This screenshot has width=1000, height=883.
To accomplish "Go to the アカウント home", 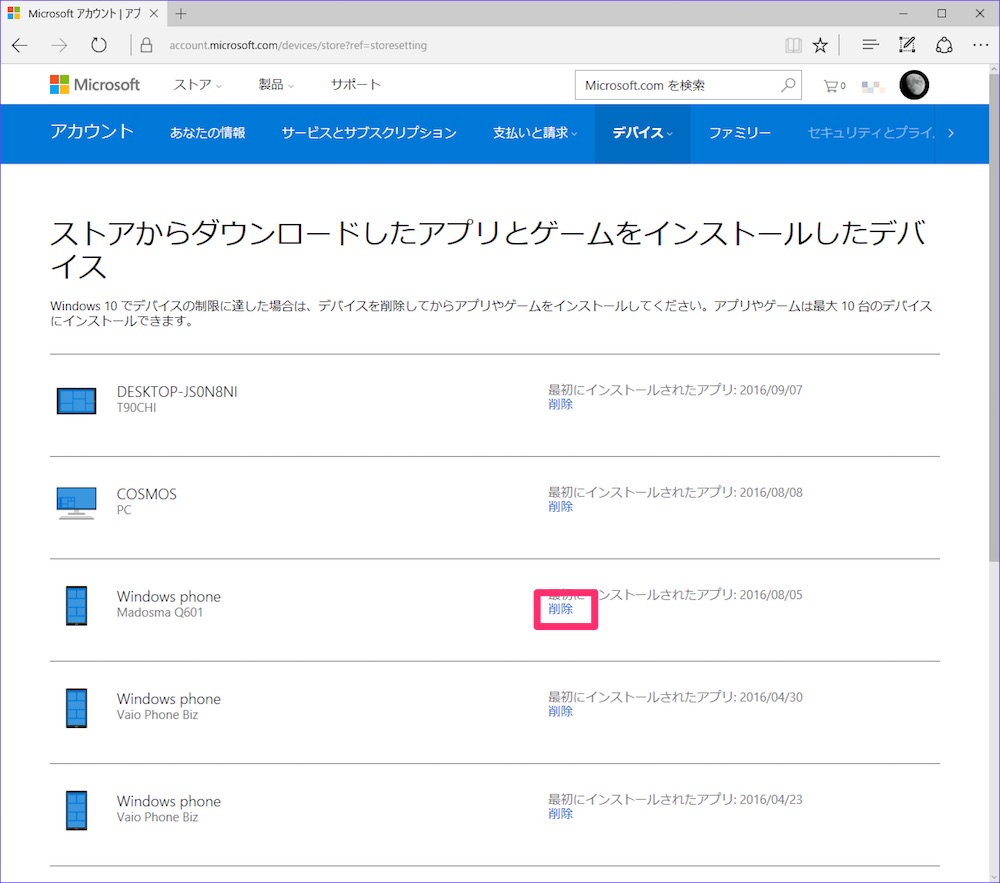I will click(92, 131).
